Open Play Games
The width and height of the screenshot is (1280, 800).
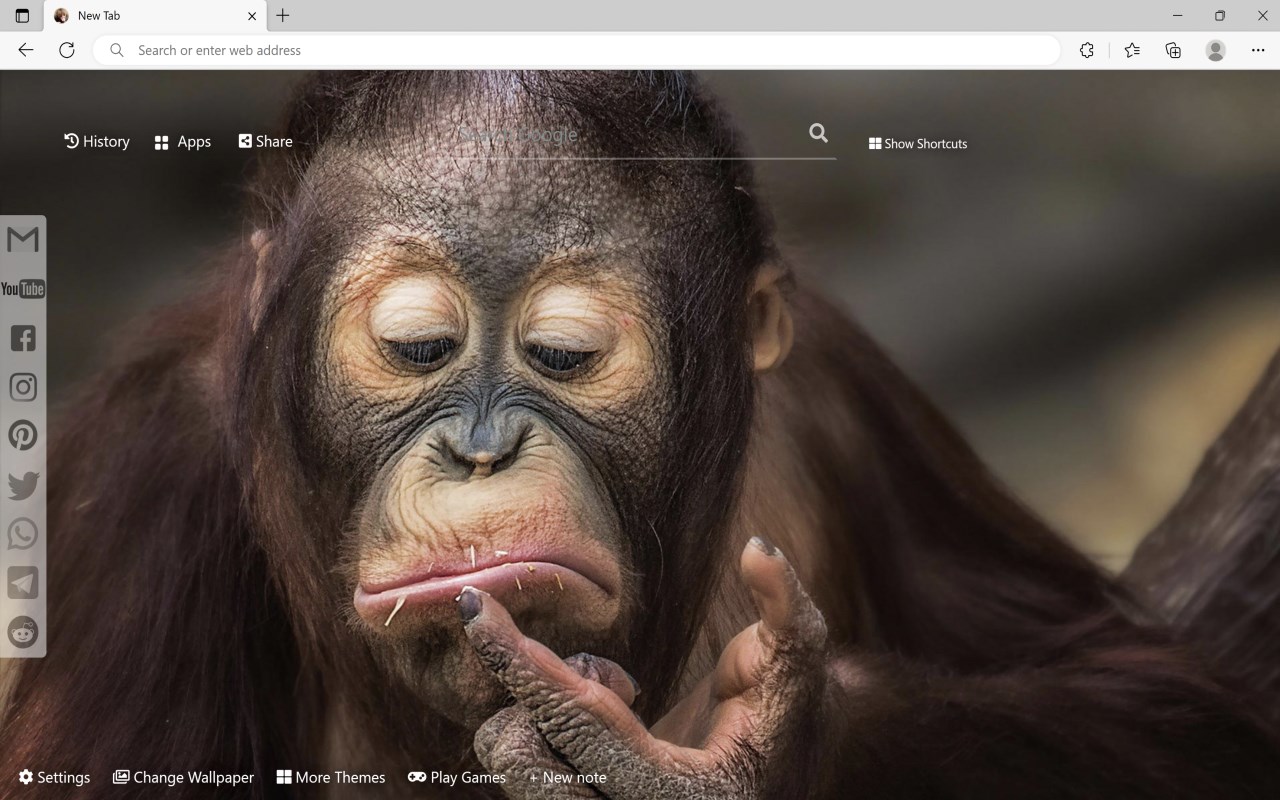point(457,777)
